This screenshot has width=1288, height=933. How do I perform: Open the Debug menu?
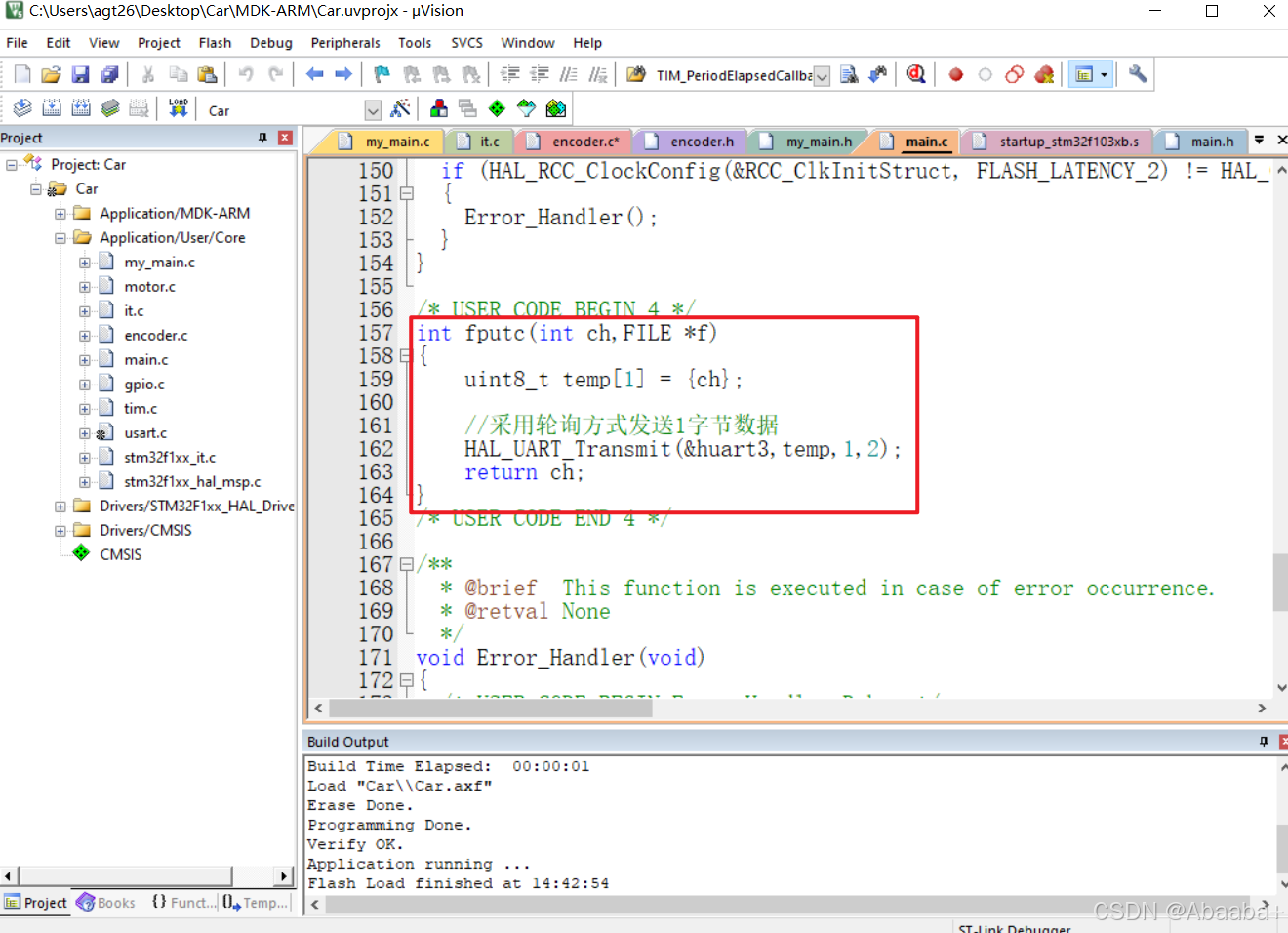(271, 43)
